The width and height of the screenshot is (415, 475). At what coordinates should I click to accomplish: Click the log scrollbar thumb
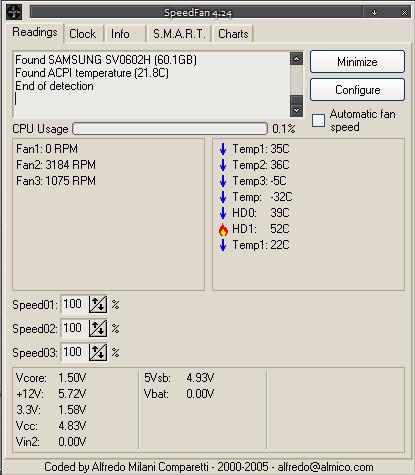pyautogui.click(x=296, y=100)
